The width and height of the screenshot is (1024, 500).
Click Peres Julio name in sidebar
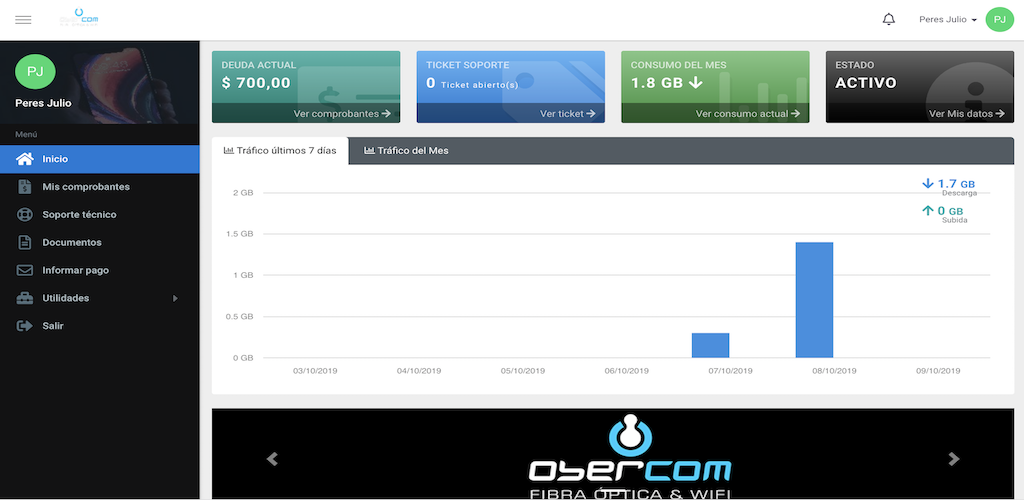coord(43,103)
